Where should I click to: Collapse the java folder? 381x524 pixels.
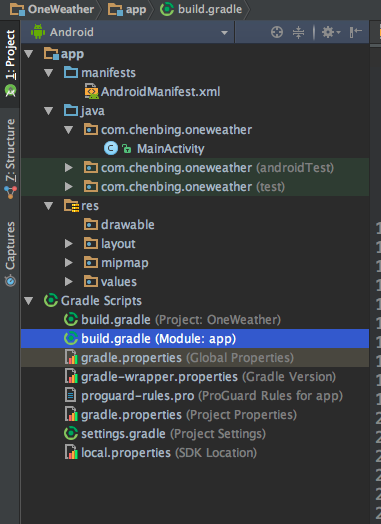(49, 111)
